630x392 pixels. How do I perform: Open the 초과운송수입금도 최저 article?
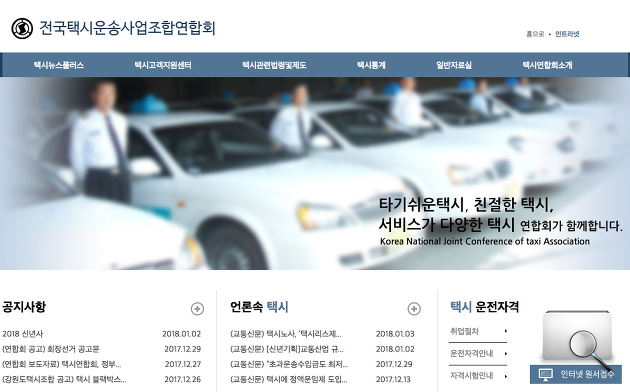(289, 364)
